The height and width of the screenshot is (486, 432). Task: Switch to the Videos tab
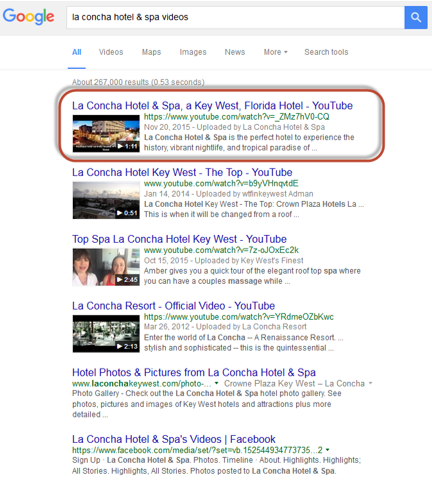(111, 52)
